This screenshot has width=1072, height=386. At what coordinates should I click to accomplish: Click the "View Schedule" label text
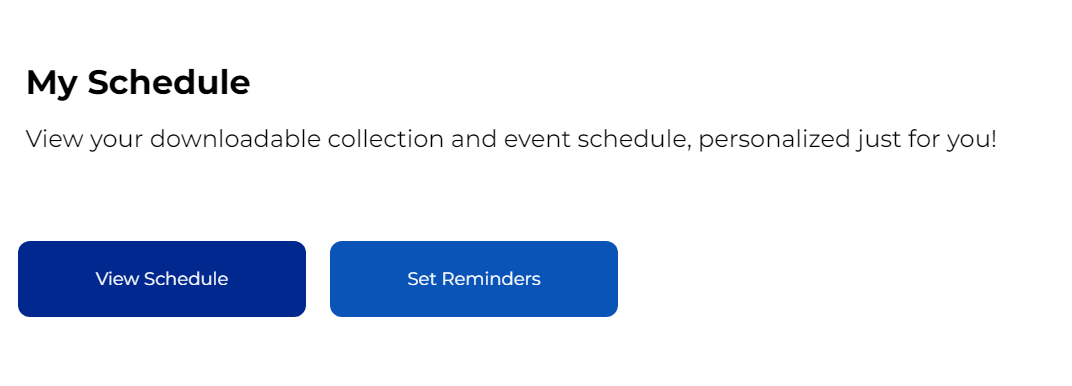tap(162, 279)
